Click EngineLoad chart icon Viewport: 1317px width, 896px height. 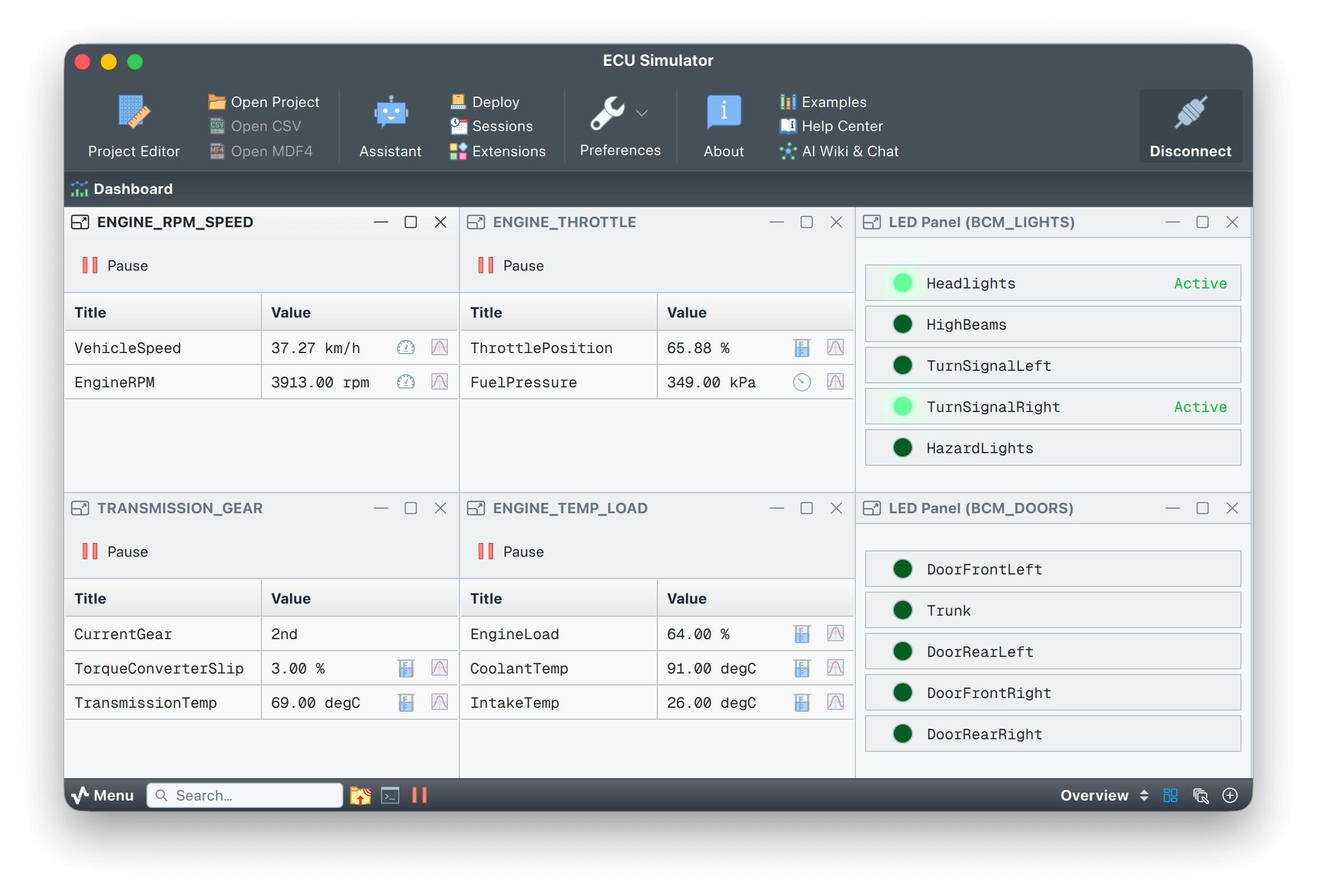[835, 633]
